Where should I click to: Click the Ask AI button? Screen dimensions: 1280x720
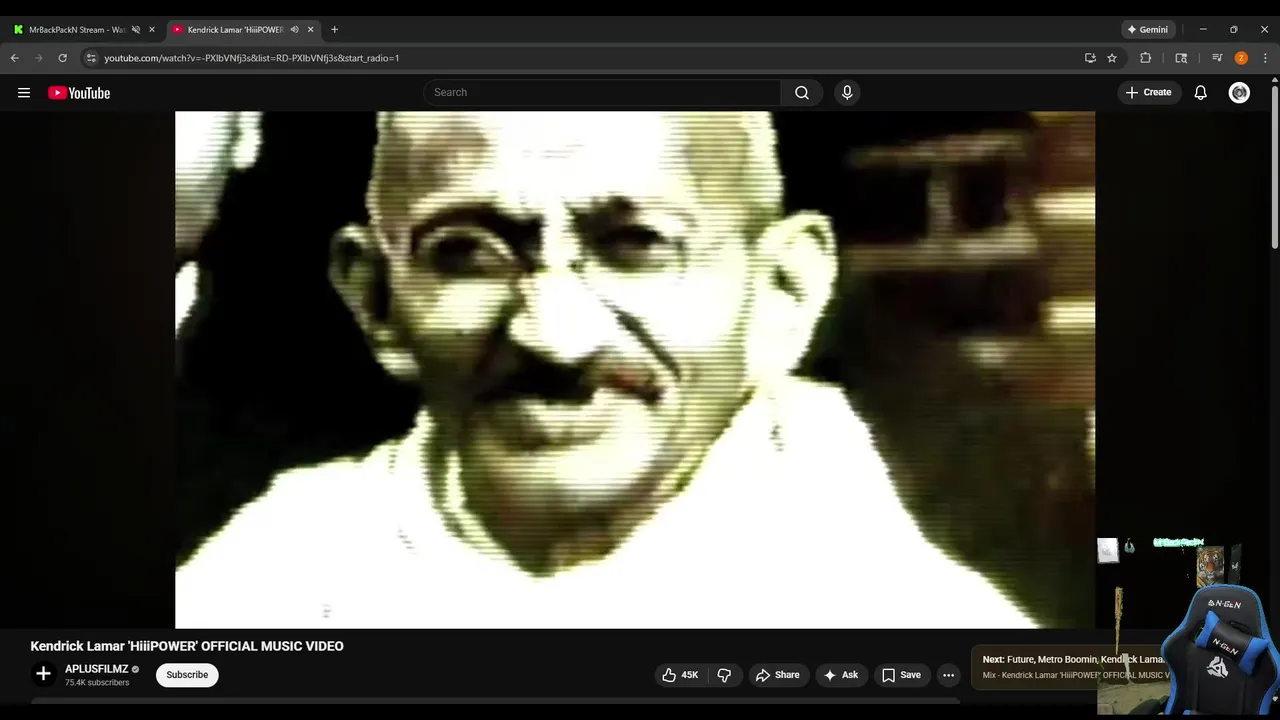pyautogui.click(x=841, y=675)
